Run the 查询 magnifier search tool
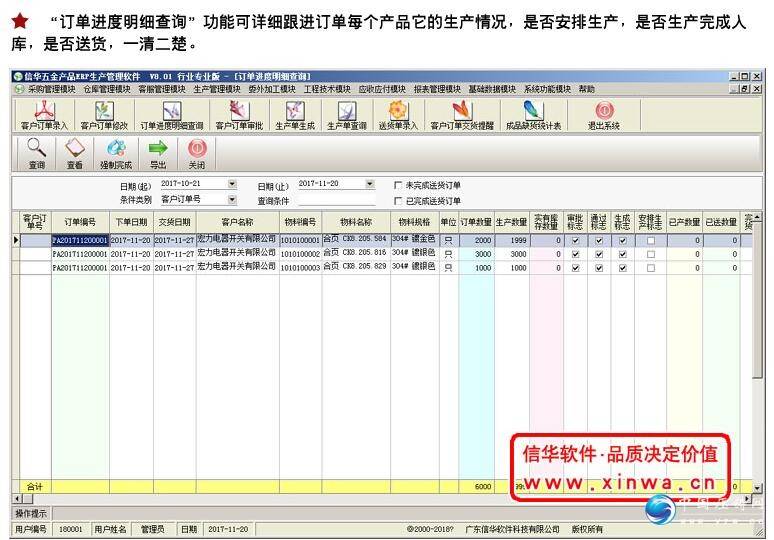Screen dimensions: 774x540 37,154
